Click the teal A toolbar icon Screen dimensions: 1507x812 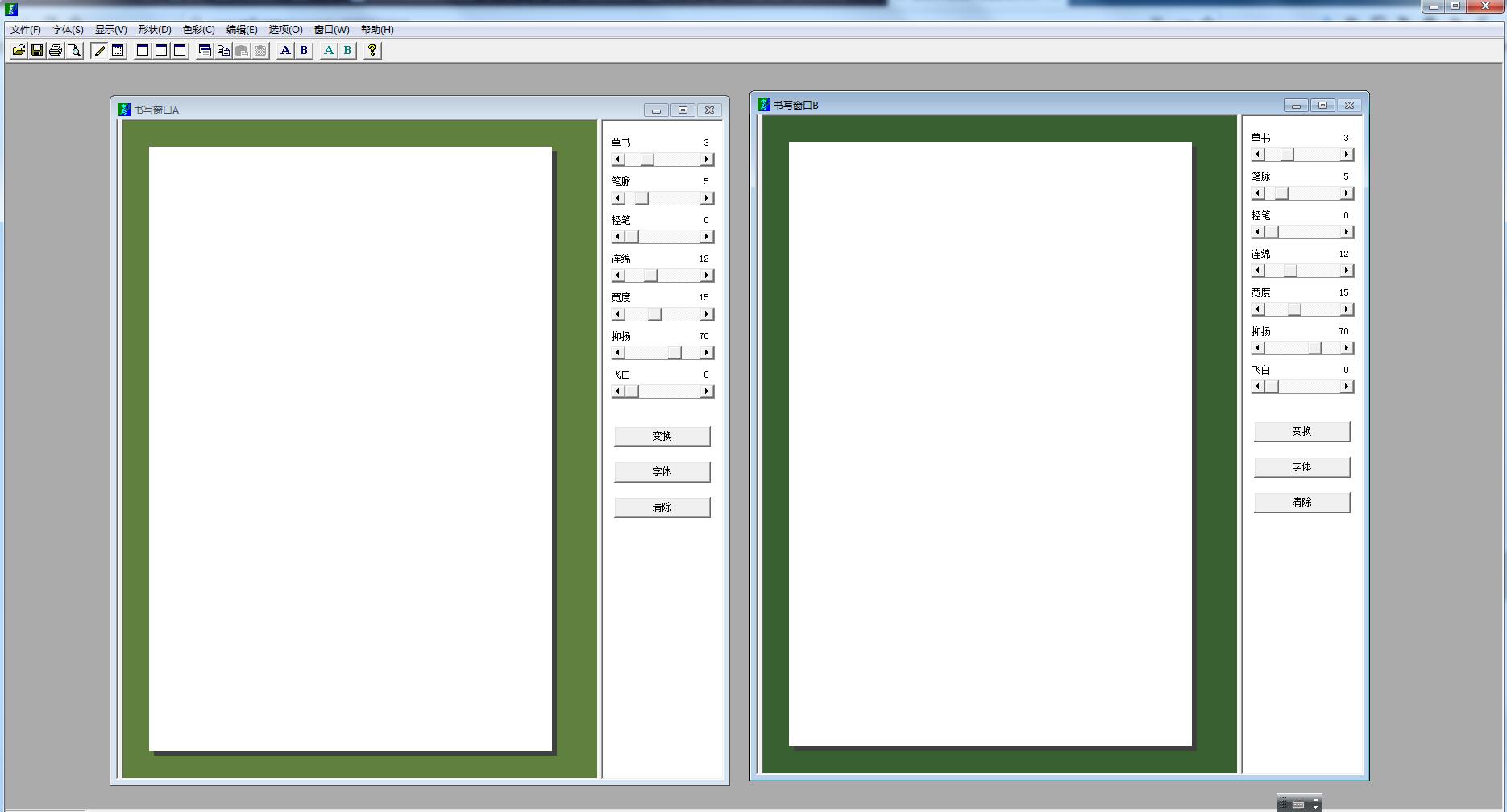coord(329,51)
